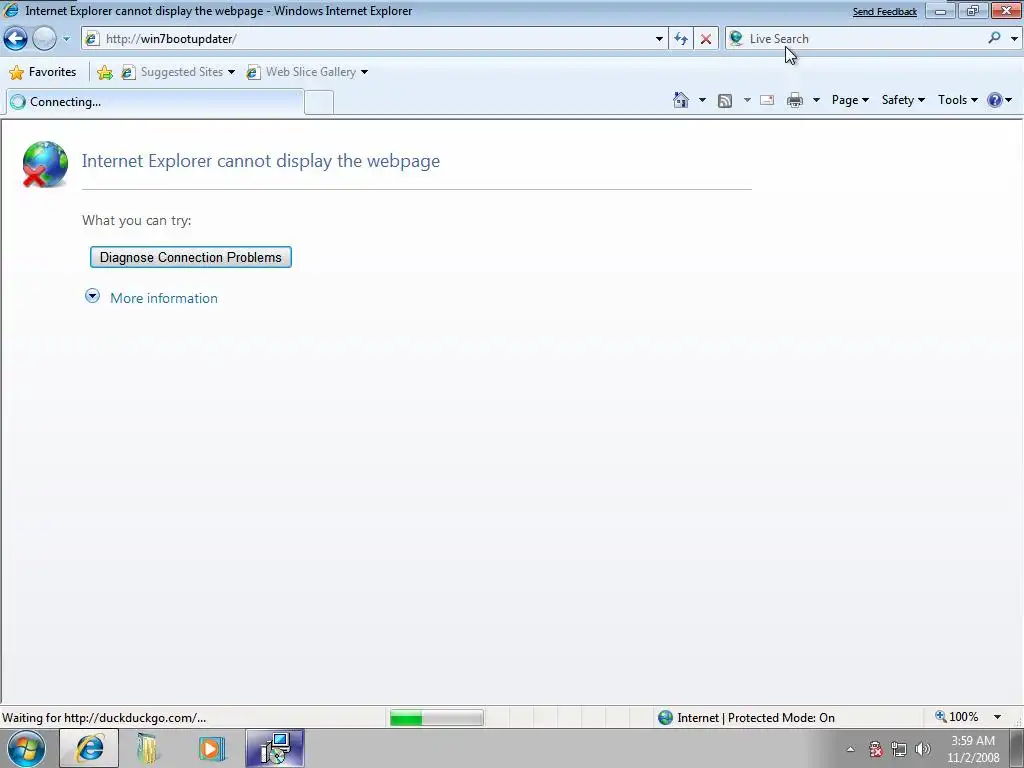This screenshot has width=1024, height=768.
Task: Open the recent pages dropdown arrow
Action: 66,39
